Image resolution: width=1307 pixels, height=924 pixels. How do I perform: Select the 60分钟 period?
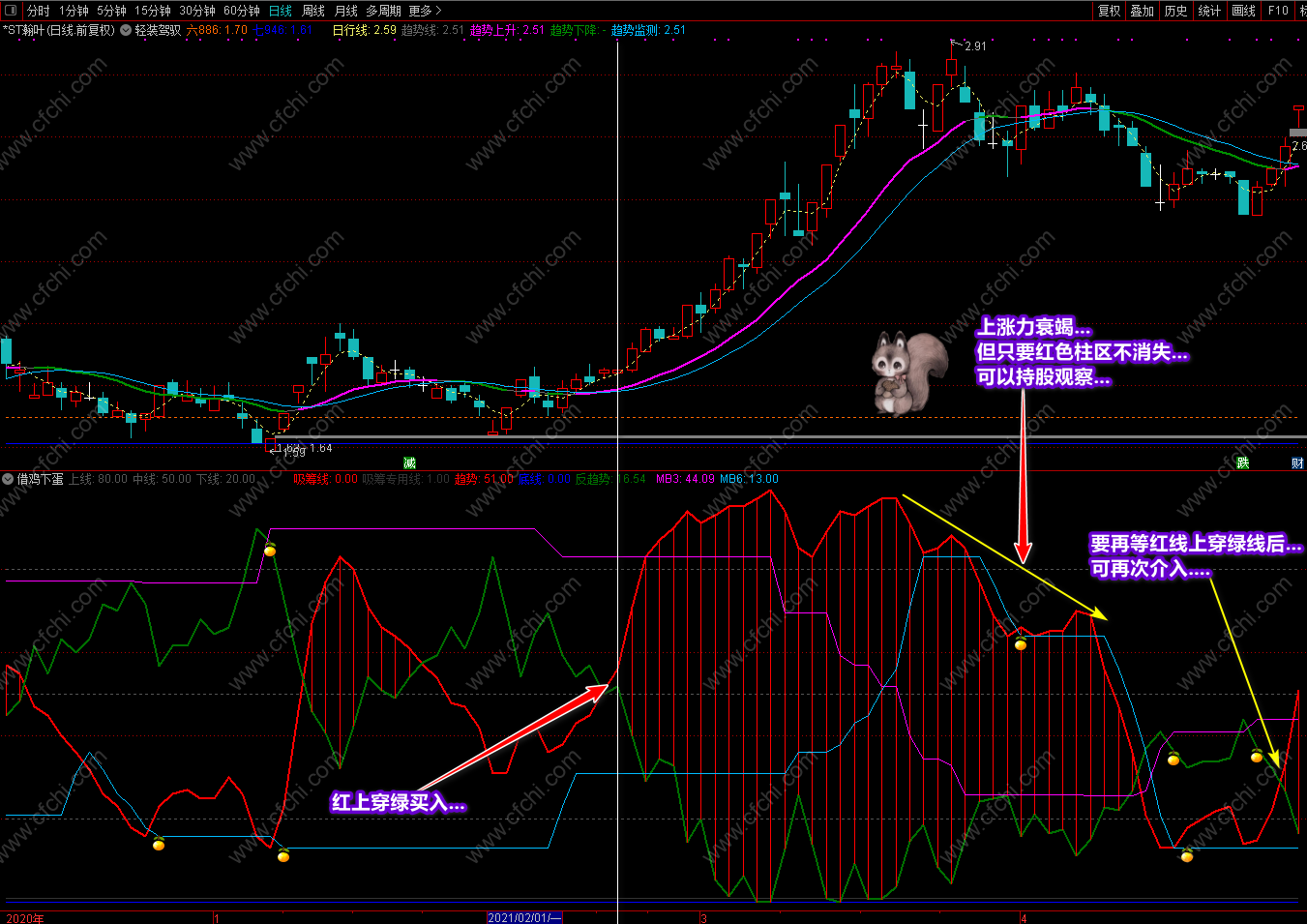click(x=242, y=11)
